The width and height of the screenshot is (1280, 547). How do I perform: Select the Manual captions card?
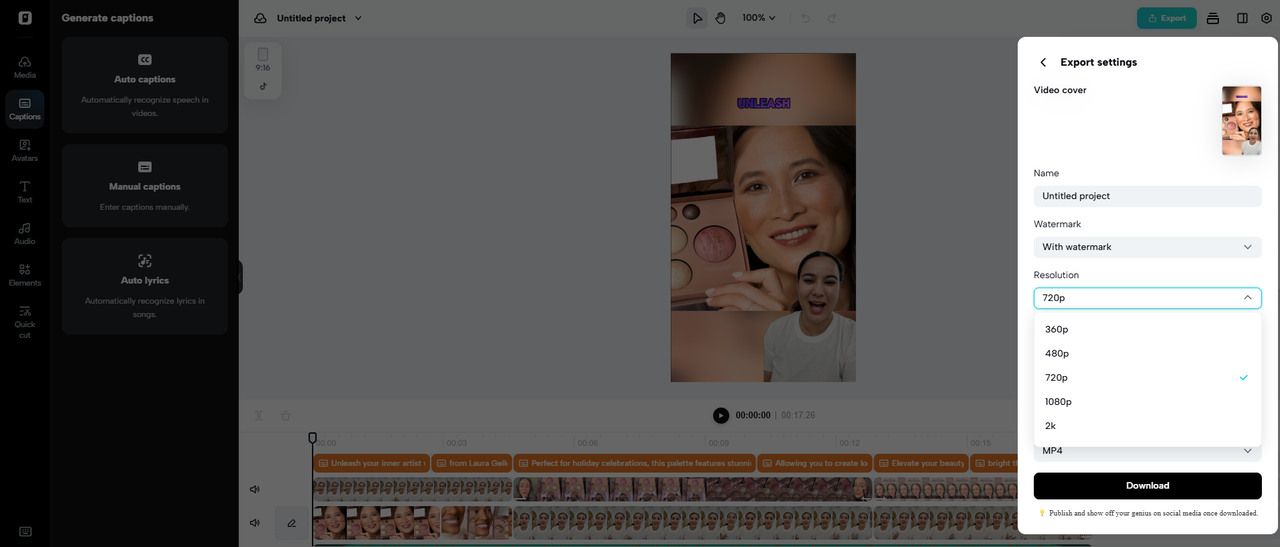[145, 186]
